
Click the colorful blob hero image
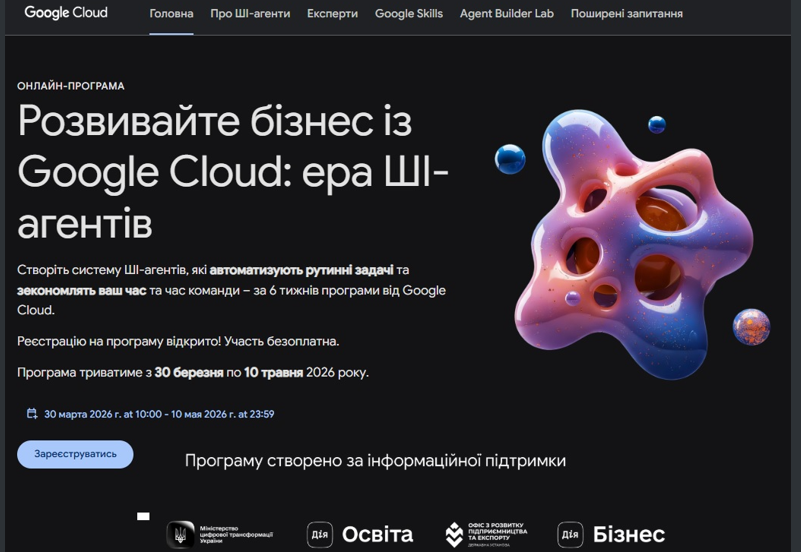[x=633, y=245]
